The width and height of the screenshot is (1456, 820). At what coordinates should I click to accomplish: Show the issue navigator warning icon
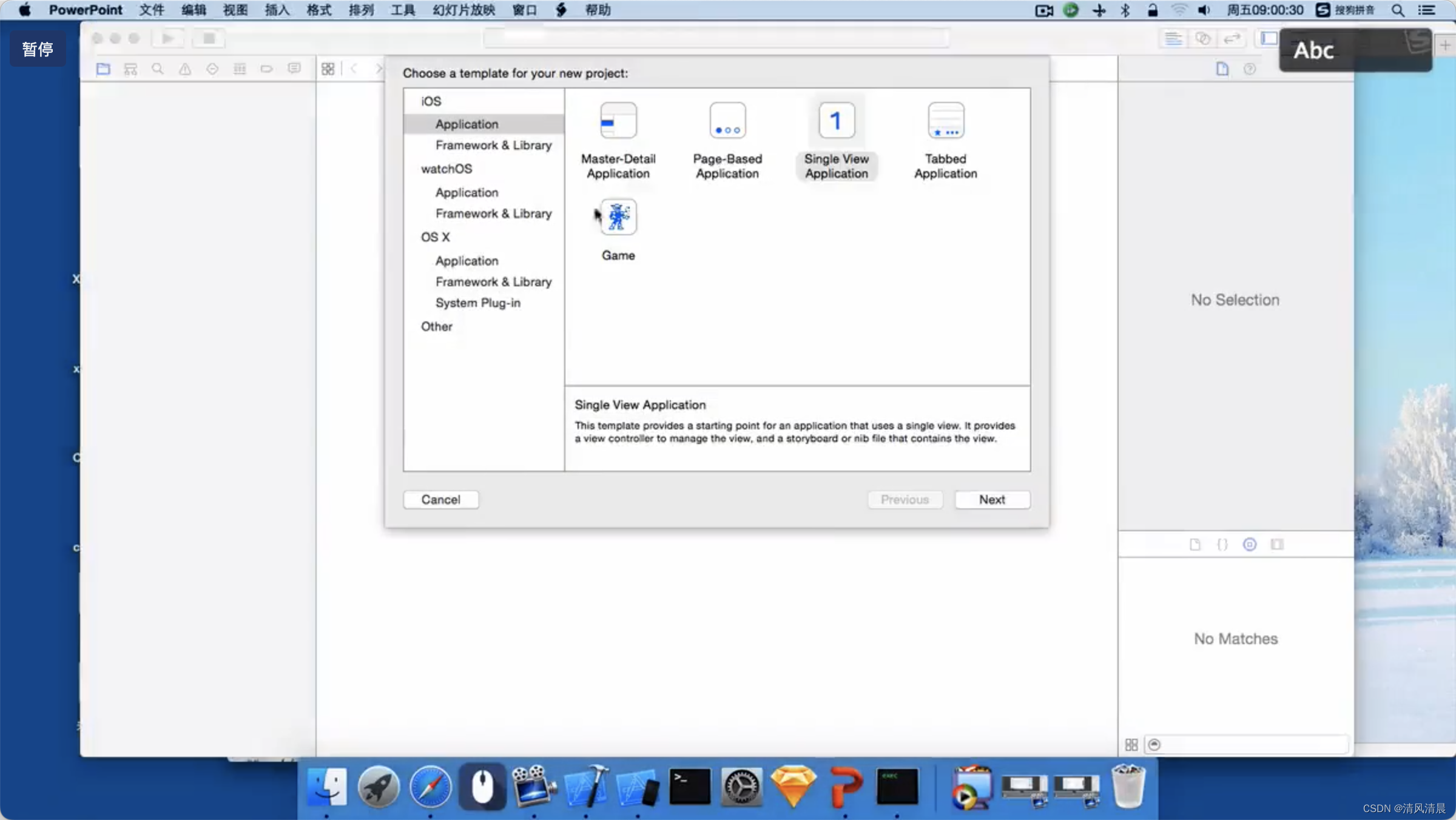[185, 69]
